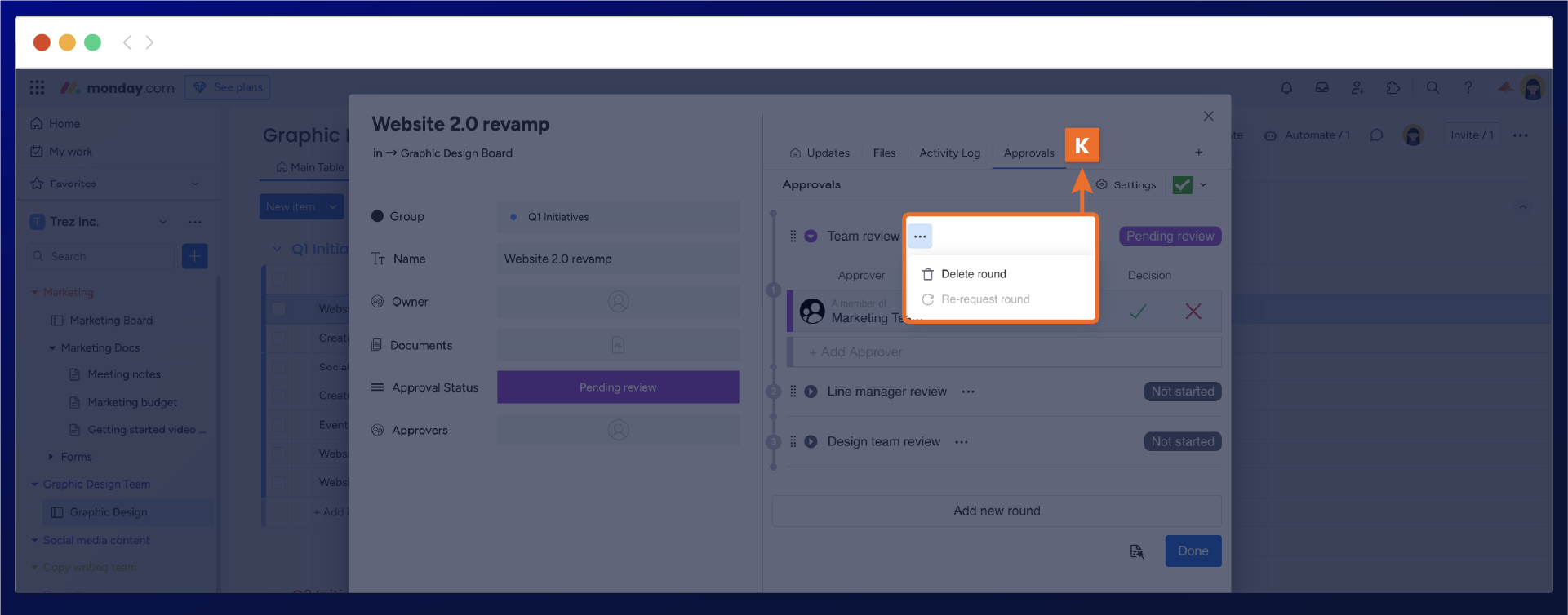Screen dimensions: 1568x615
Task: Toggle the green checkbox next to Settings
Action: click(x=1182, y=185)
